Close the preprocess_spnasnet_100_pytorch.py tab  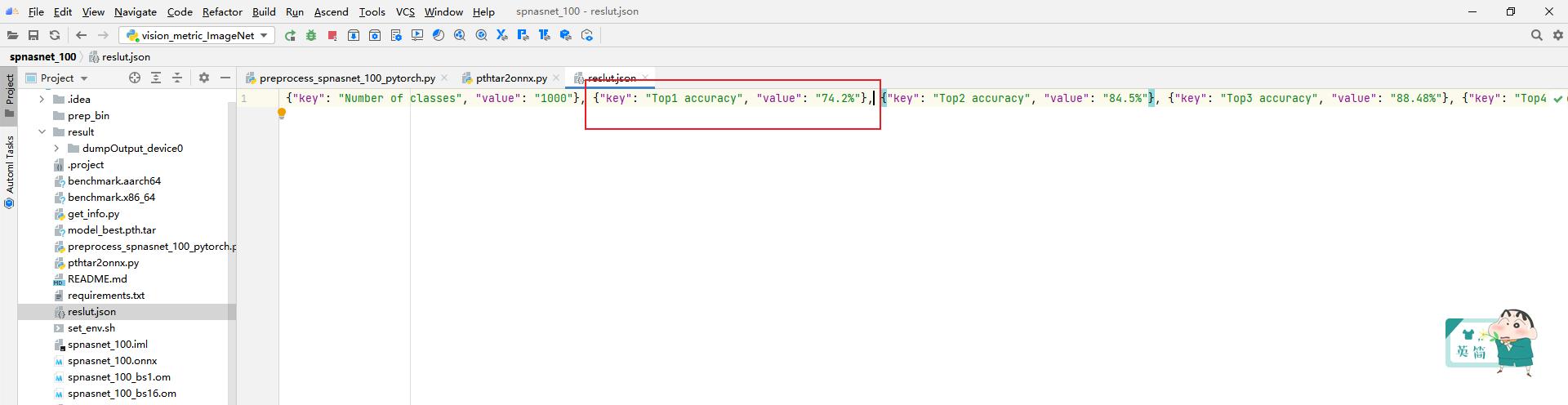pos(444,78)
